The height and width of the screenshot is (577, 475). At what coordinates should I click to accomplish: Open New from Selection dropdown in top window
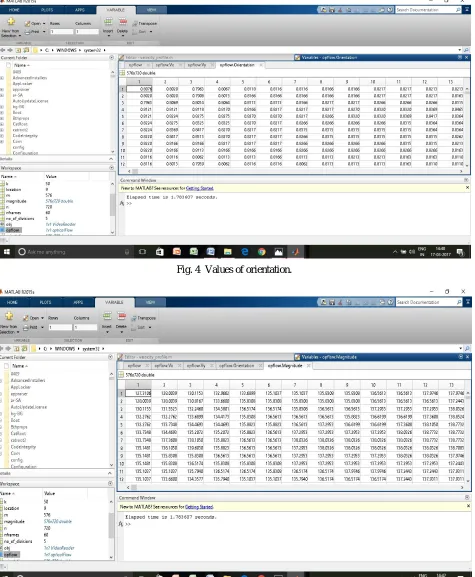[19, 36]
